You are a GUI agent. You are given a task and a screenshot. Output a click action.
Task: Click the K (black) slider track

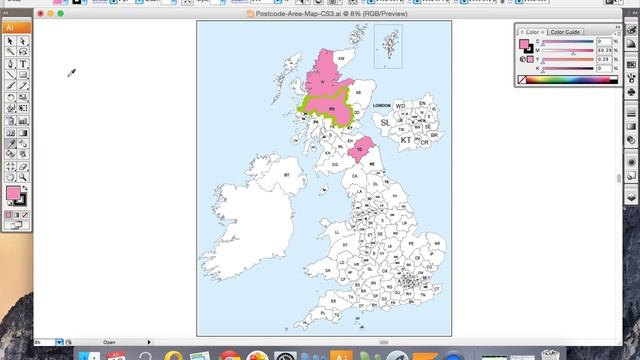(x=568, y=69)
